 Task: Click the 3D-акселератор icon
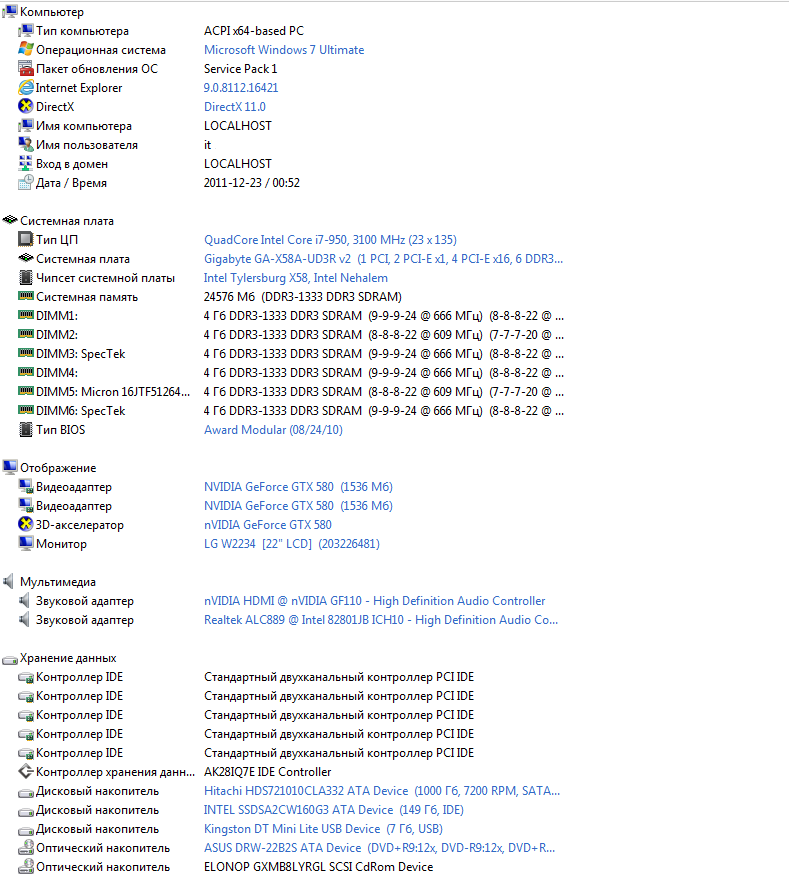click(x=26, y=524)
